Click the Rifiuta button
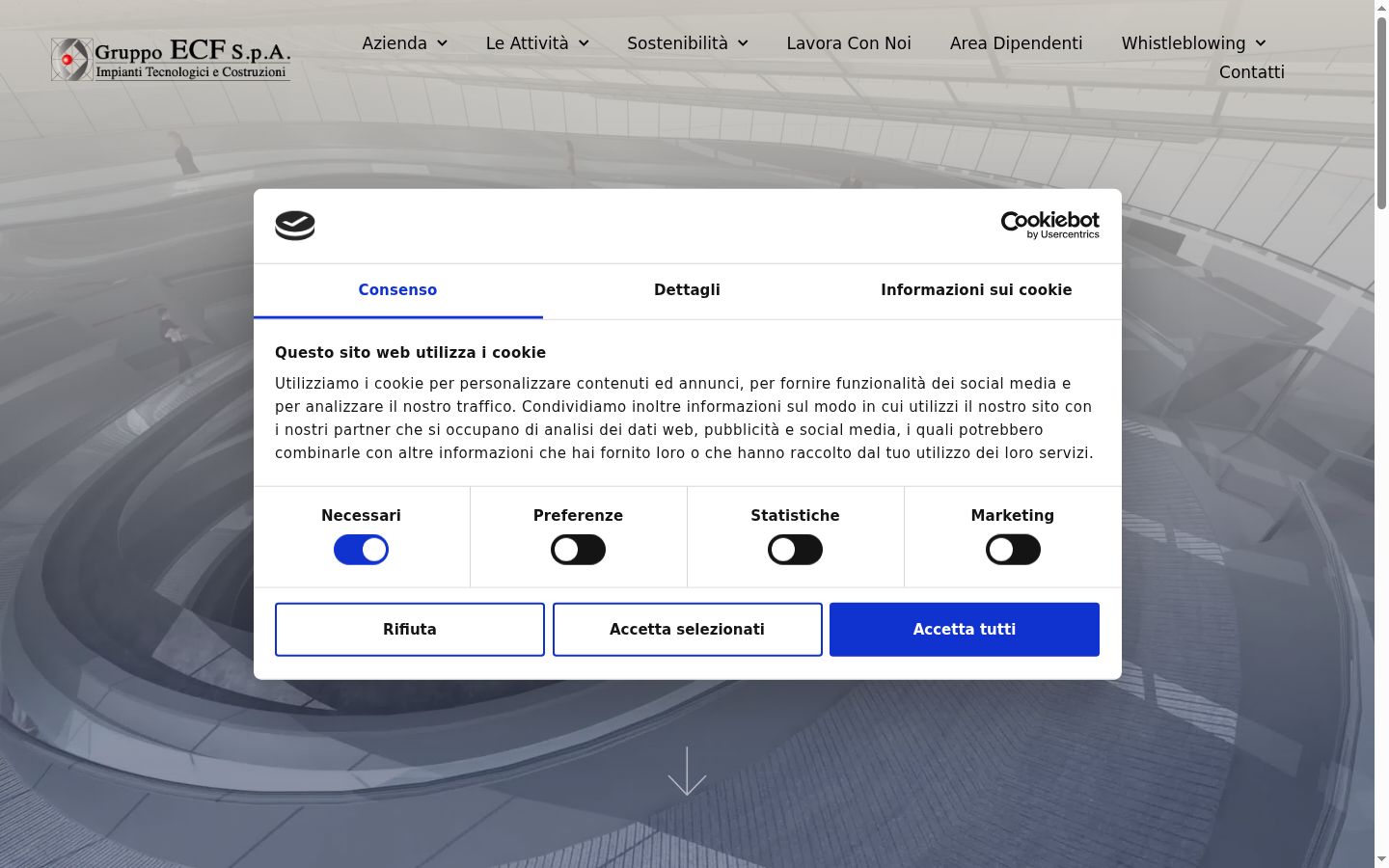 (x=410, y=630)
